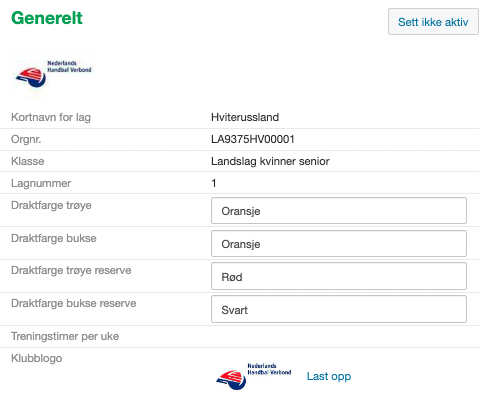Select the Nederlands Handbal Verbond logo at top
This screenshot has height=396, width=484.
(53, 73)
